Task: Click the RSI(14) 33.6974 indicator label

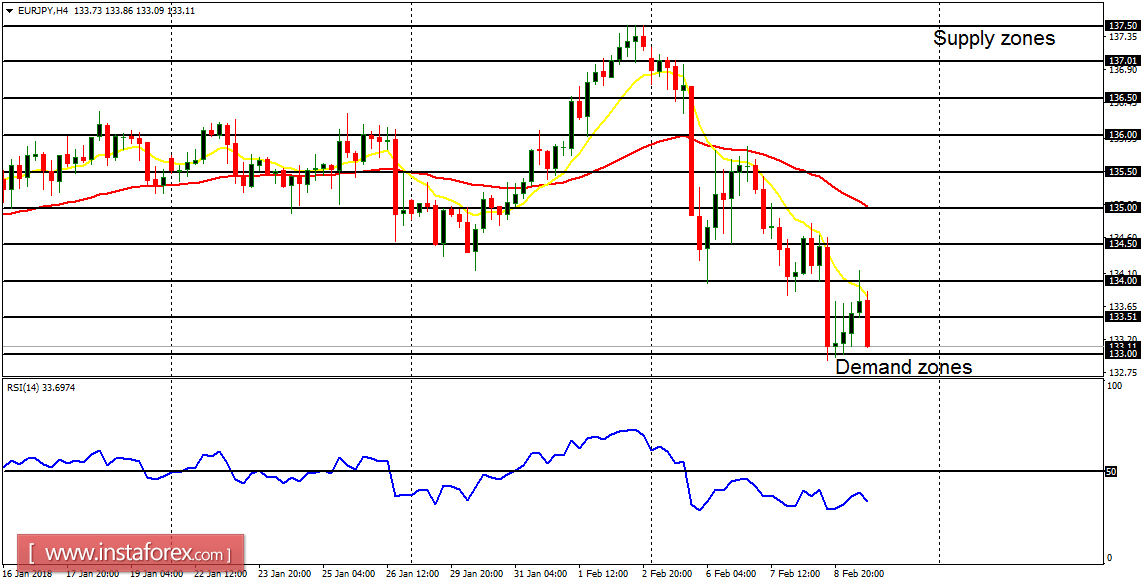Action: click(40, 388)
